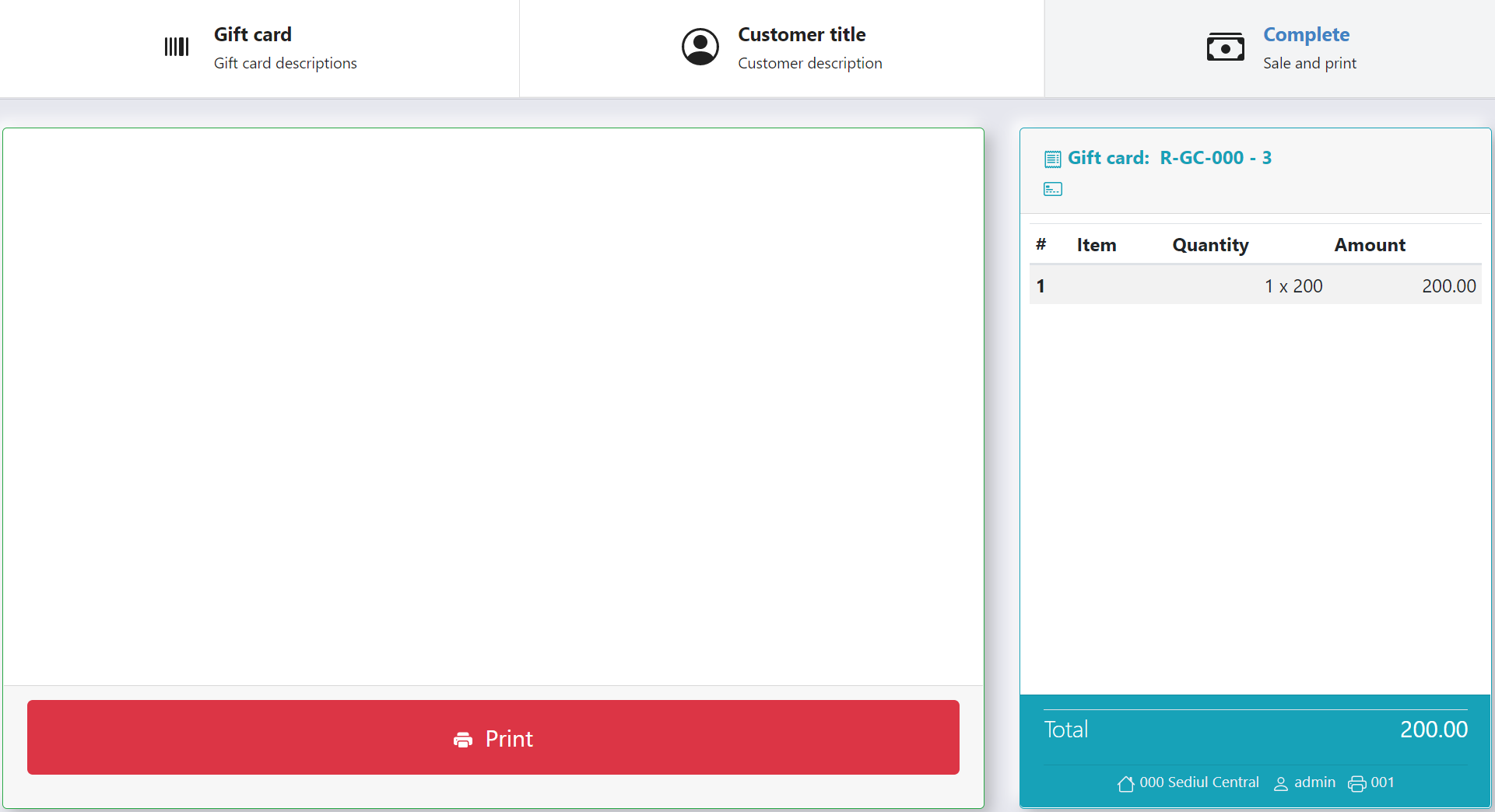
Task: Click the Item column header
Action: click(1097, 245)
